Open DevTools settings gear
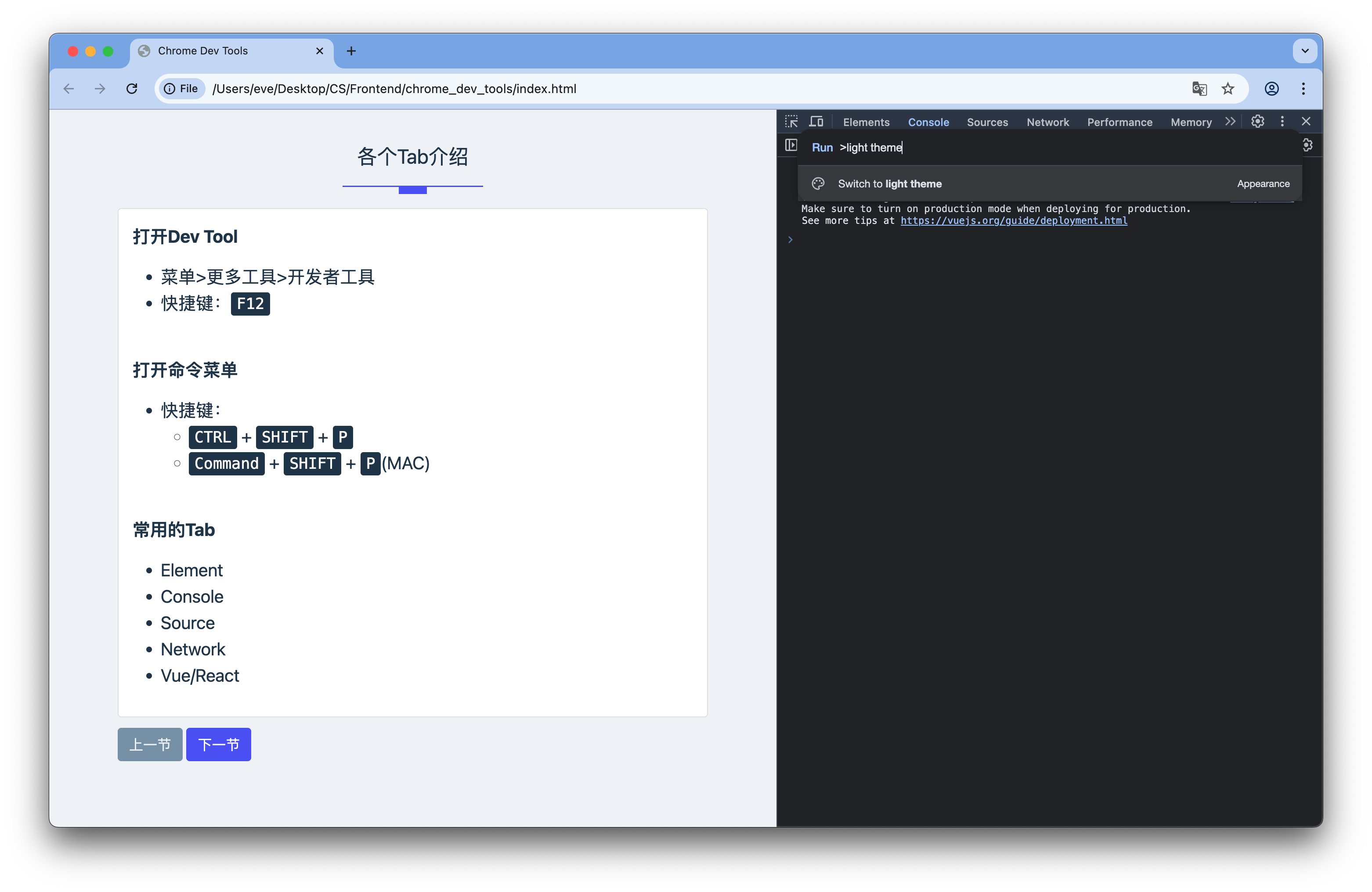 click(x=1258, y=122)
